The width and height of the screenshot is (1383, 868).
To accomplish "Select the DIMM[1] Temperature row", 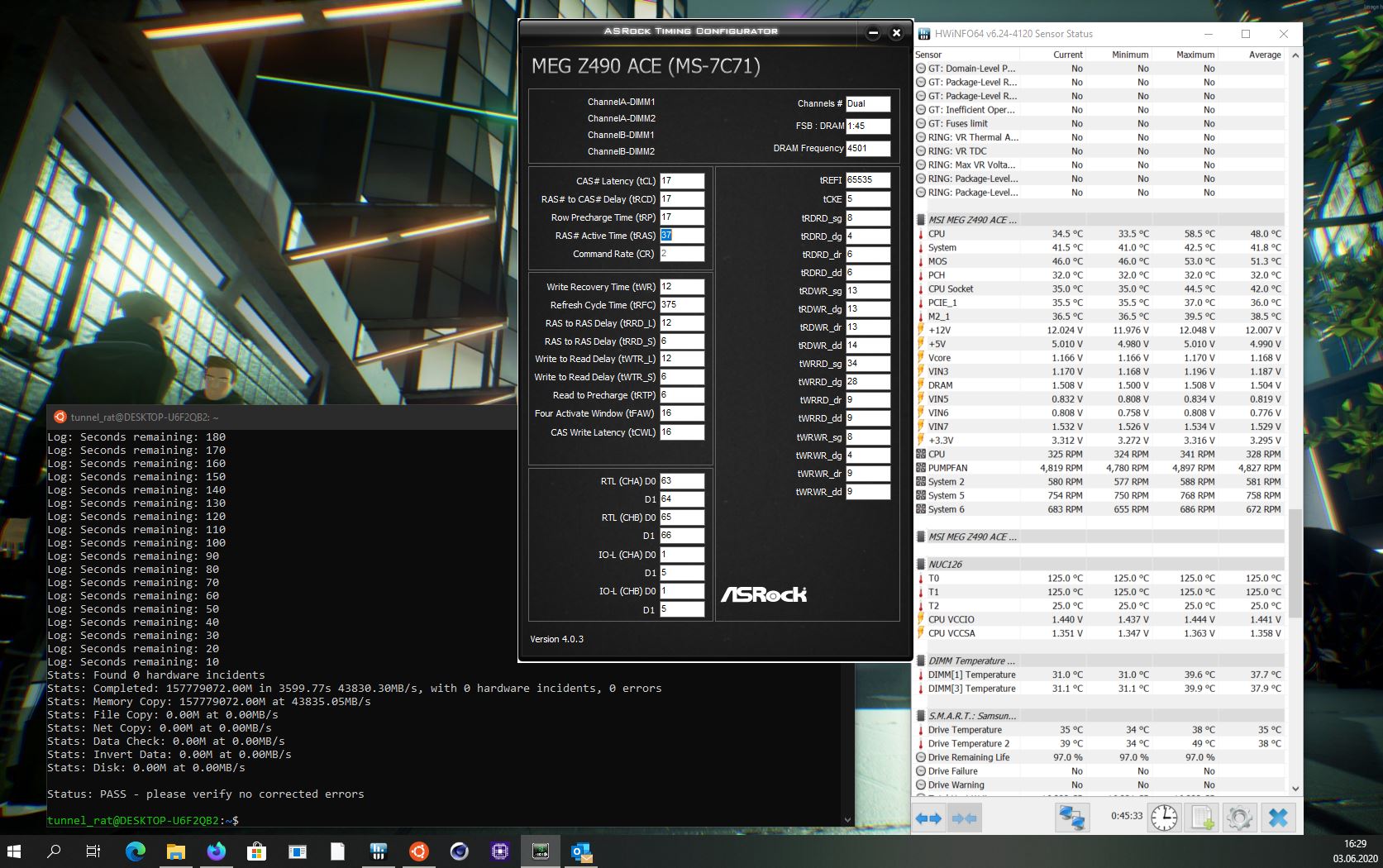I will 1099,675.
